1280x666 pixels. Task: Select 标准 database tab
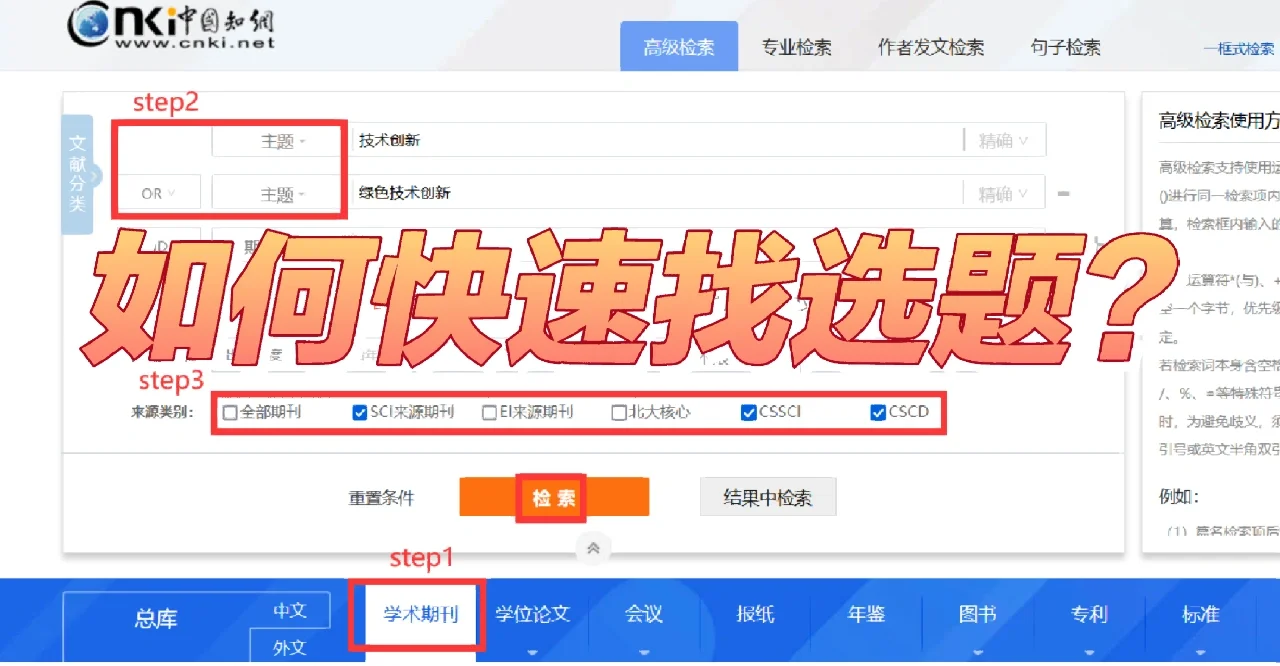tap(1200, 613)
